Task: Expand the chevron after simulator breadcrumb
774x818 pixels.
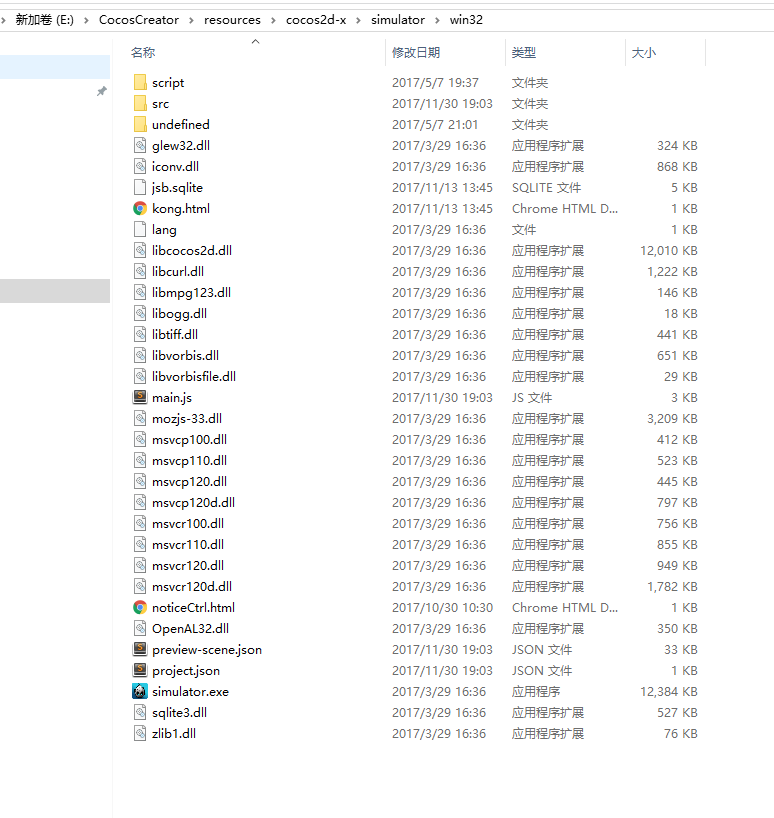Action: click(438, 20)
